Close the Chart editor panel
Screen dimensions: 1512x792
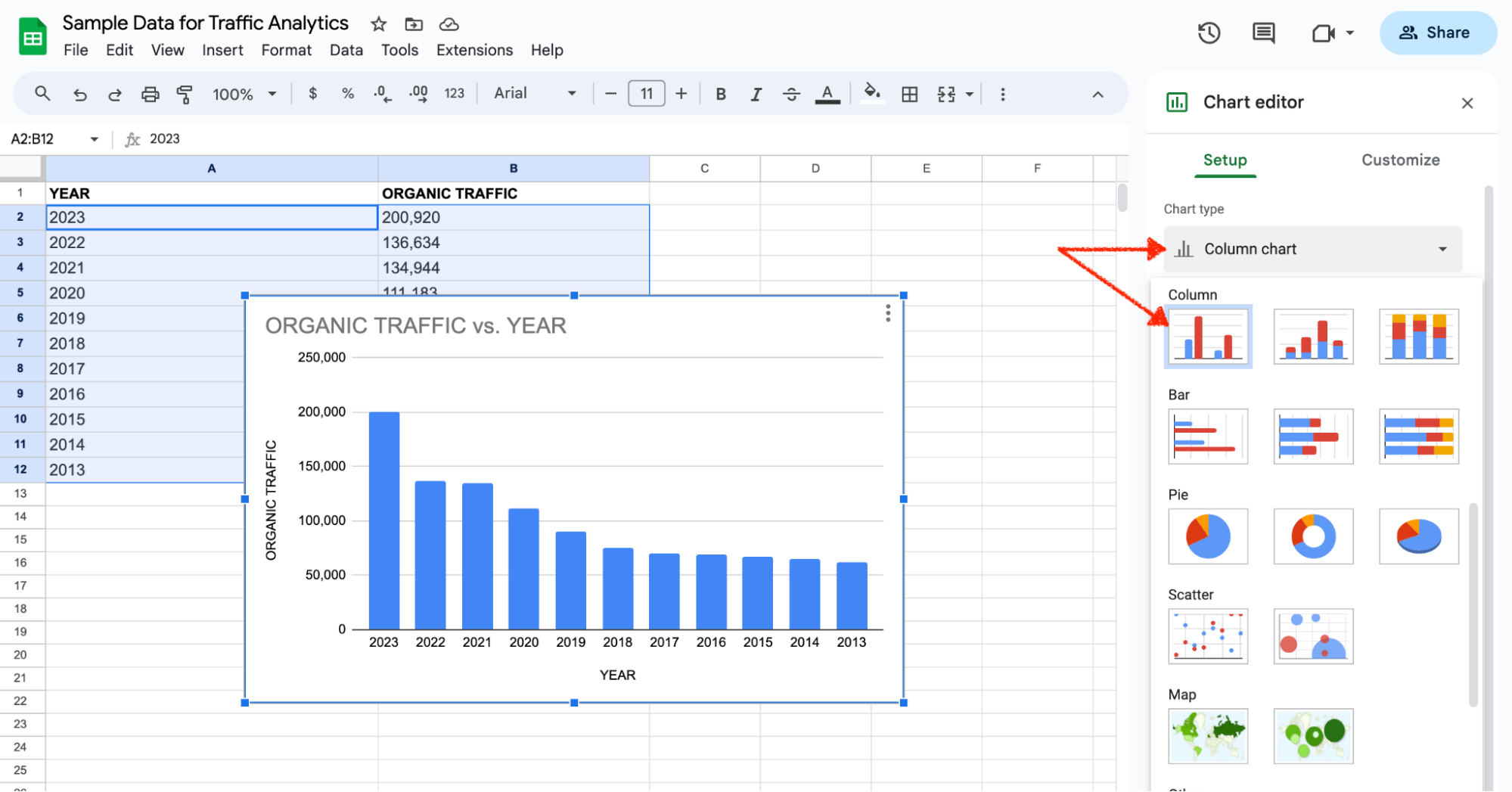pyautogui.click(x=1467, y=102)
